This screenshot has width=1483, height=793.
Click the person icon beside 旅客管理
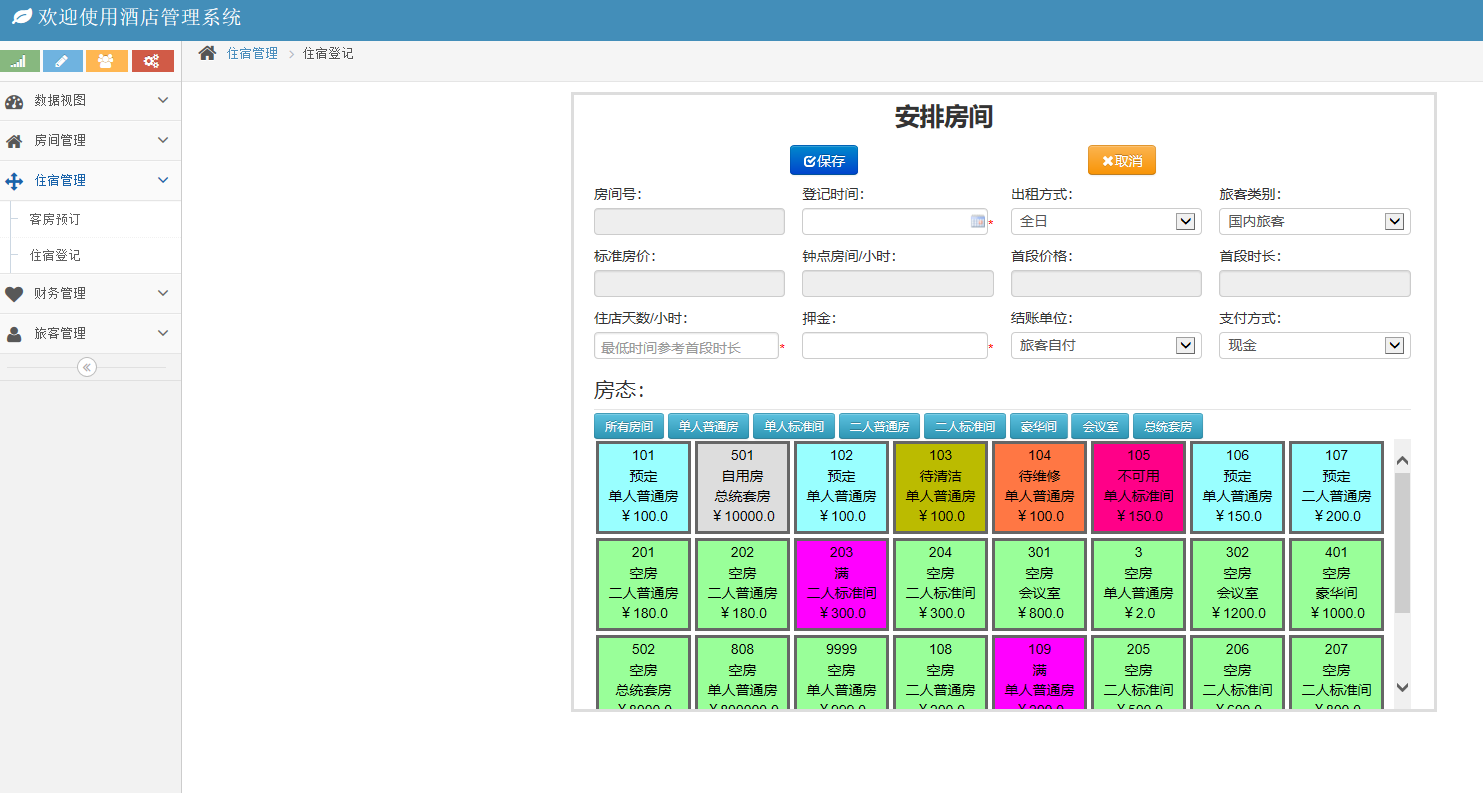click(x=14, y=334)
